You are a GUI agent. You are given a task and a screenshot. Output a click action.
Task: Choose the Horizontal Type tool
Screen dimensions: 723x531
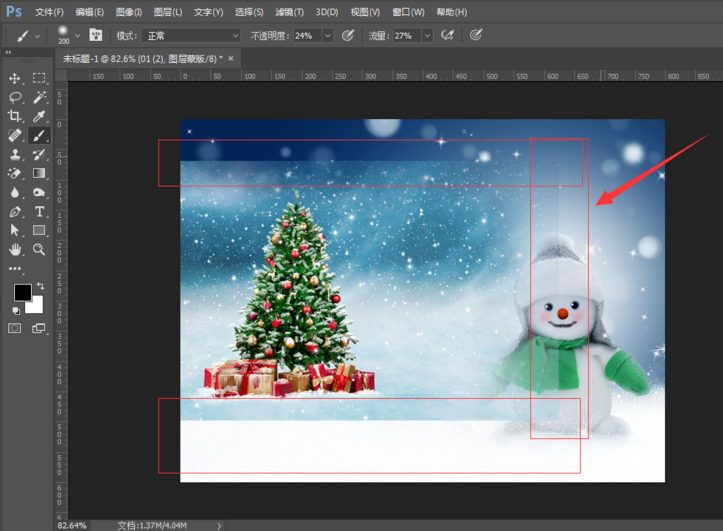[39, 212]
